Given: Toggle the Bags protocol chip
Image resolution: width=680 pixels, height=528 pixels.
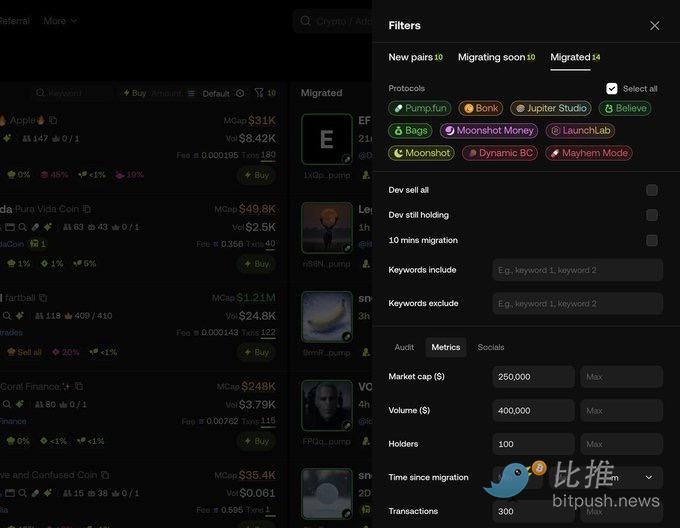Looking at the screenshot, I should click(x=410, y=130).
